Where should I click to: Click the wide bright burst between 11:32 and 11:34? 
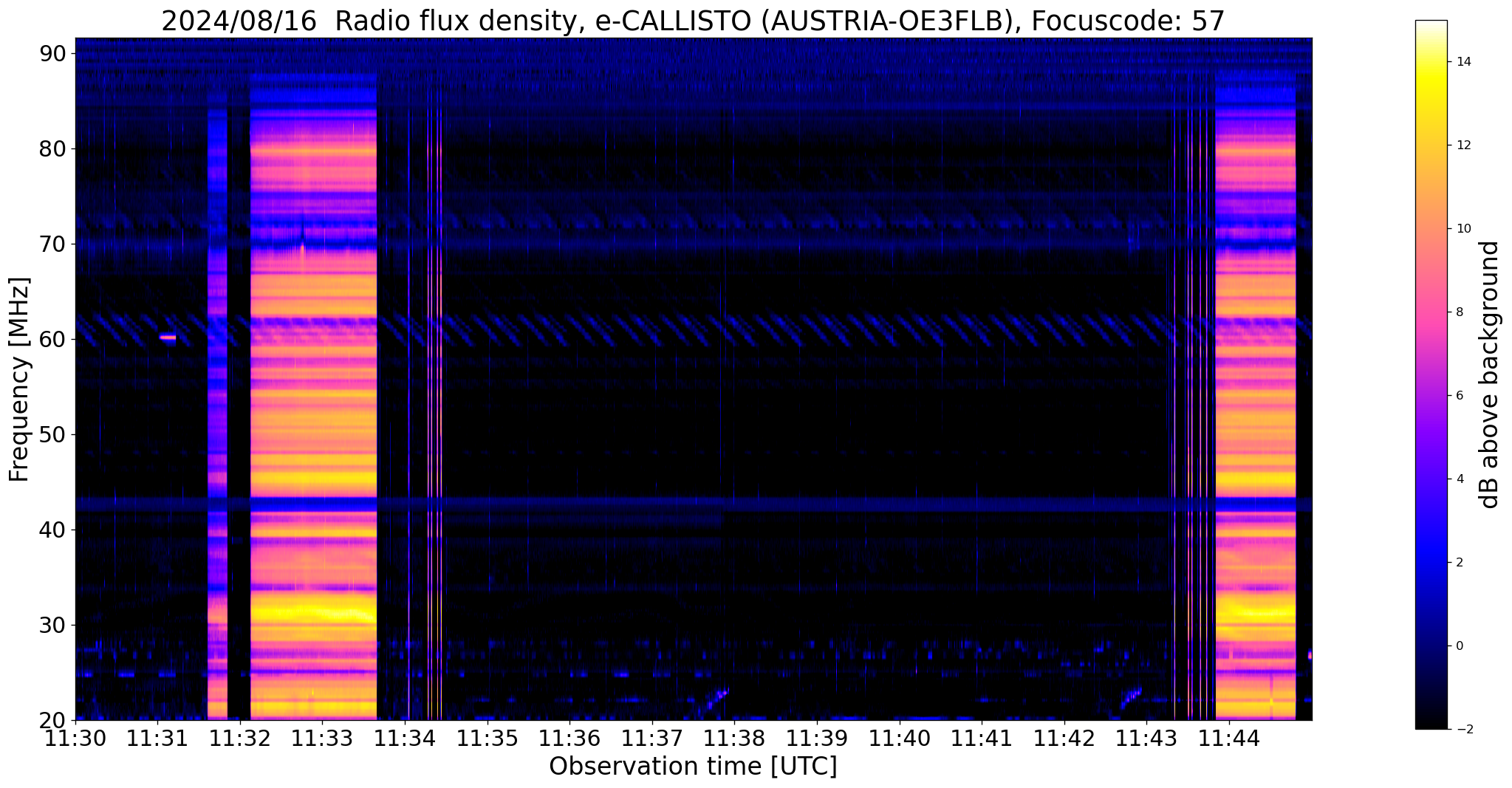314,395
